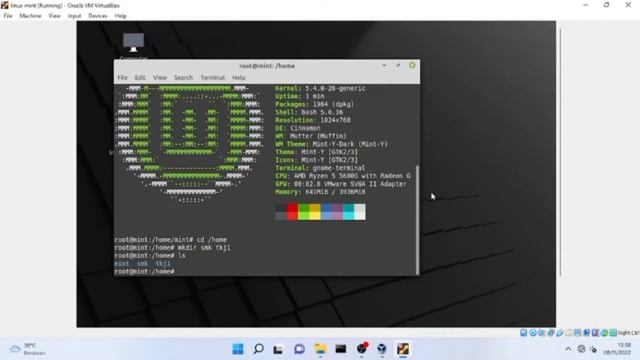
Task: Open the VirtualBox View menu
Action: click(x=54, y=16)
